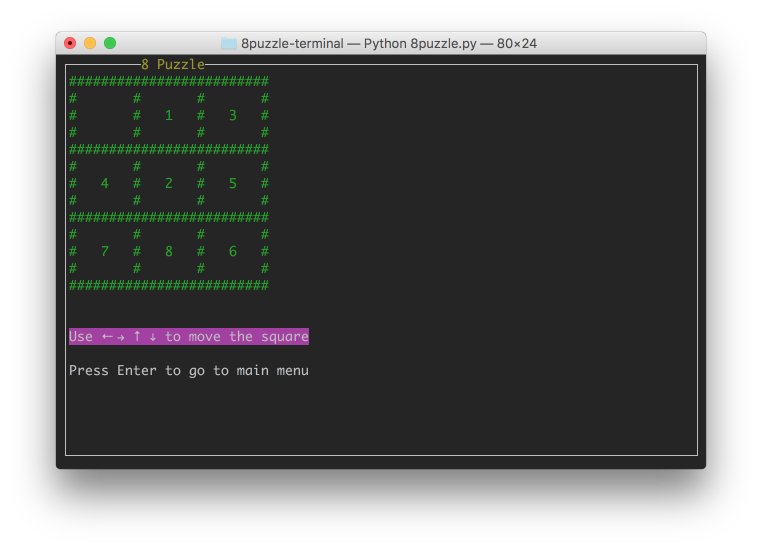Image resolution: width=762 pixels, height=549 pixels.
Task: Click puzzle tile number 5
Action: (x=233, y=183)
